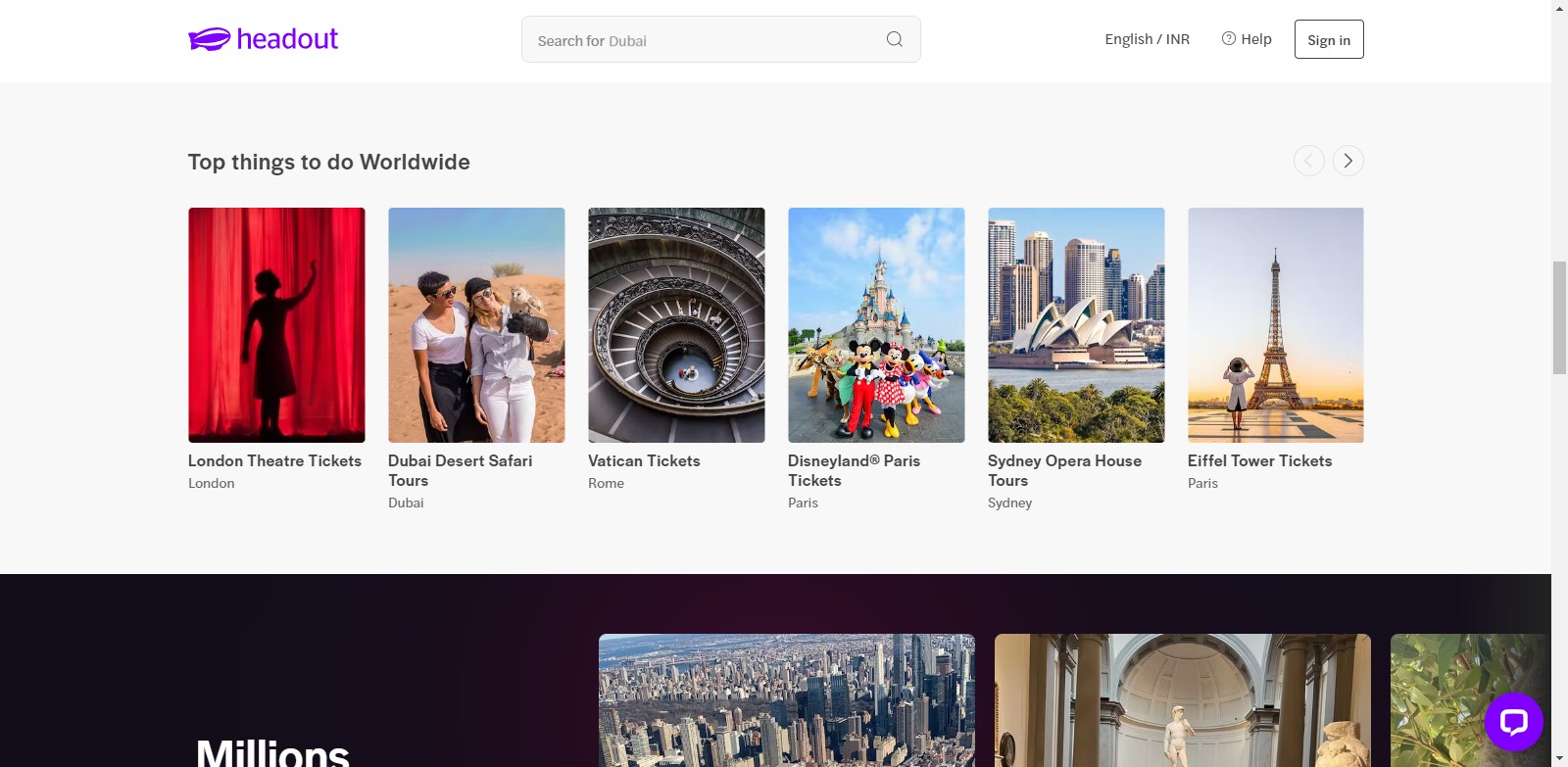Click the Eiffel Tower Tickets title link

[1259, 460]
